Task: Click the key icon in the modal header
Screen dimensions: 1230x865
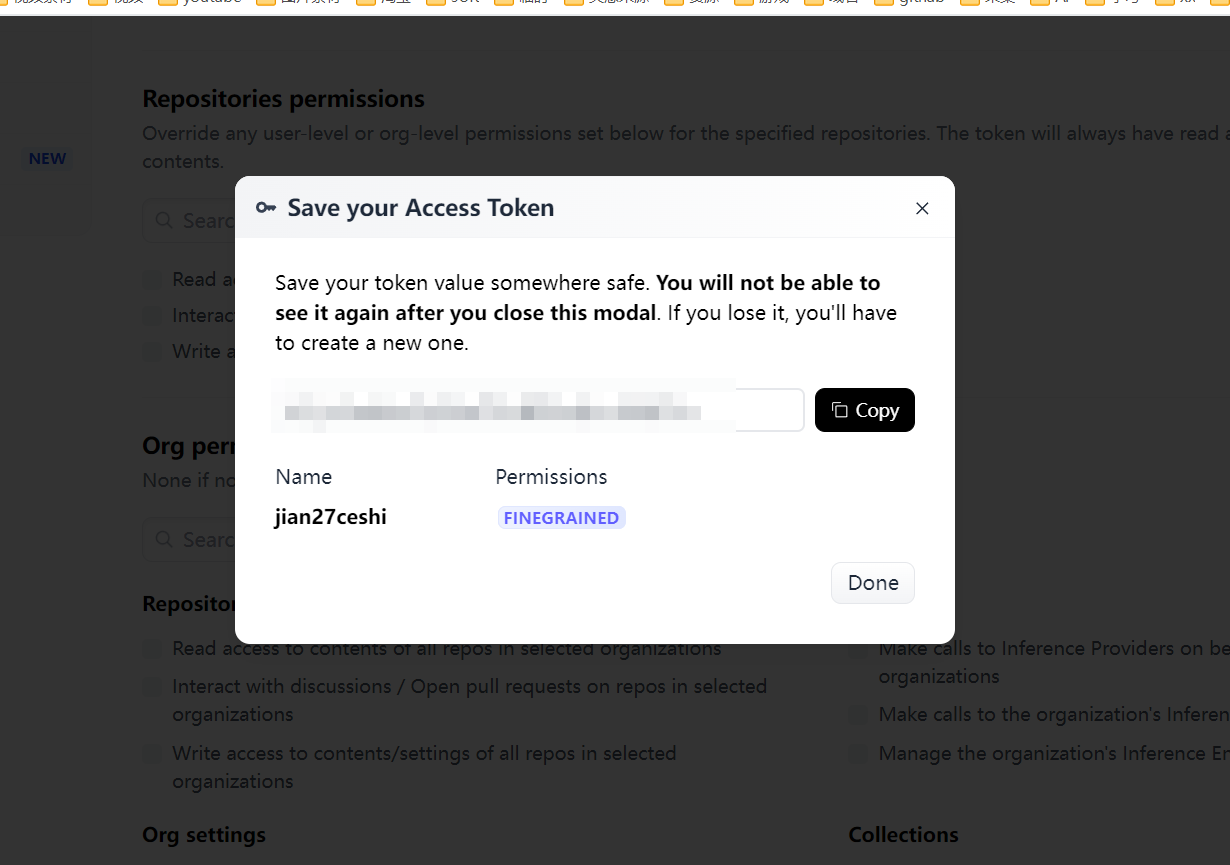Action: pos(265,208)
